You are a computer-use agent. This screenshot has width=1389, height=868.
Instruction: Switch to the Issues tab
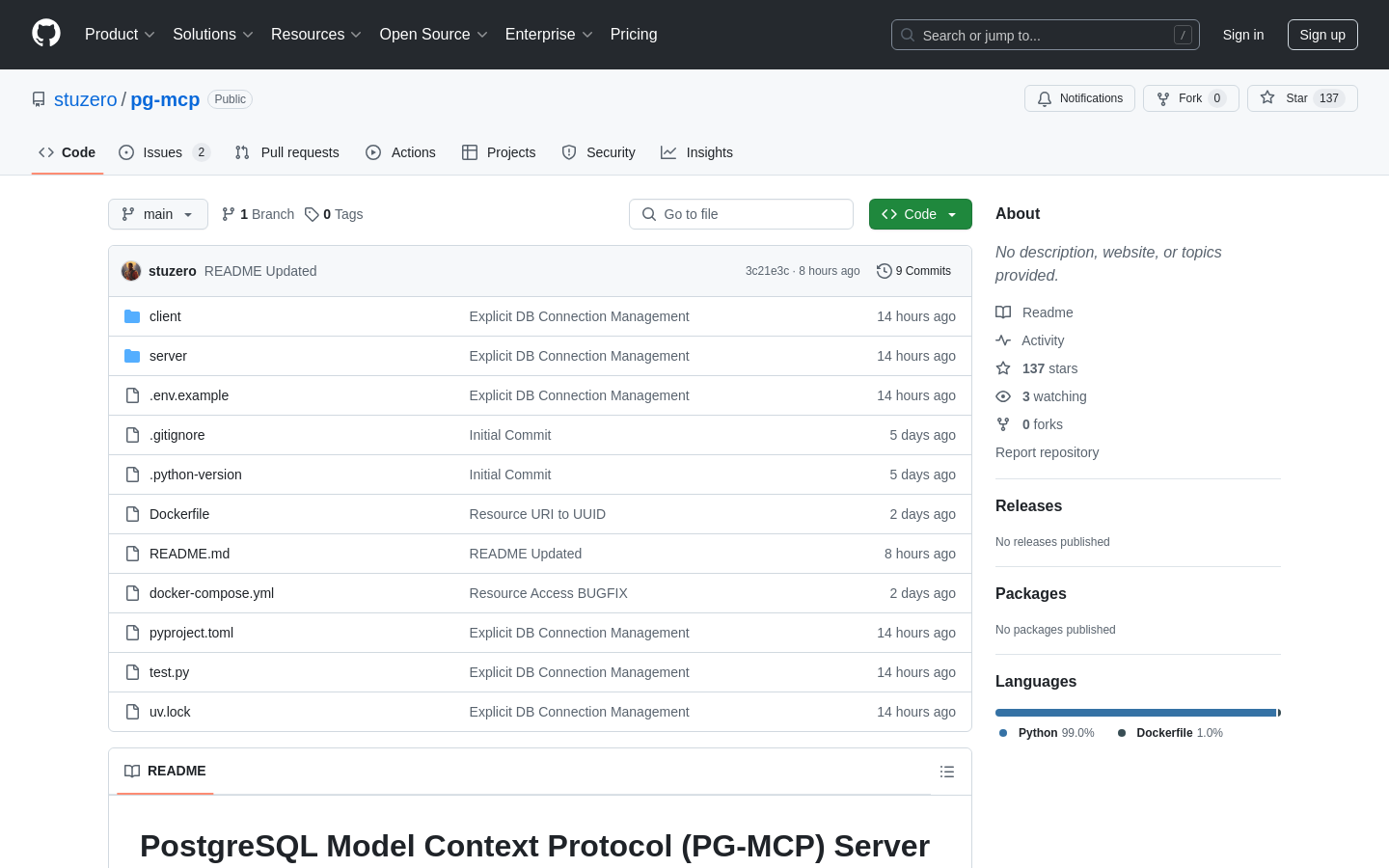coord(163,152)
